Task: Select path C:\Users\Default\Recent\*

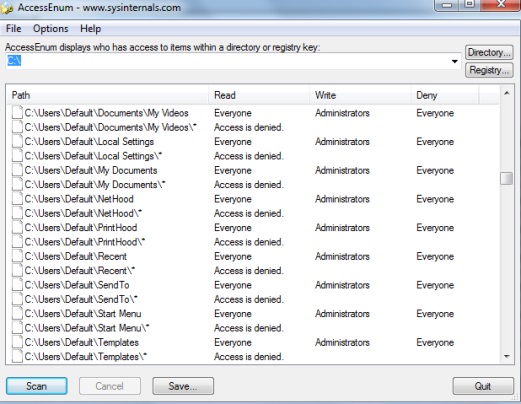Action: tap(80, 270)
